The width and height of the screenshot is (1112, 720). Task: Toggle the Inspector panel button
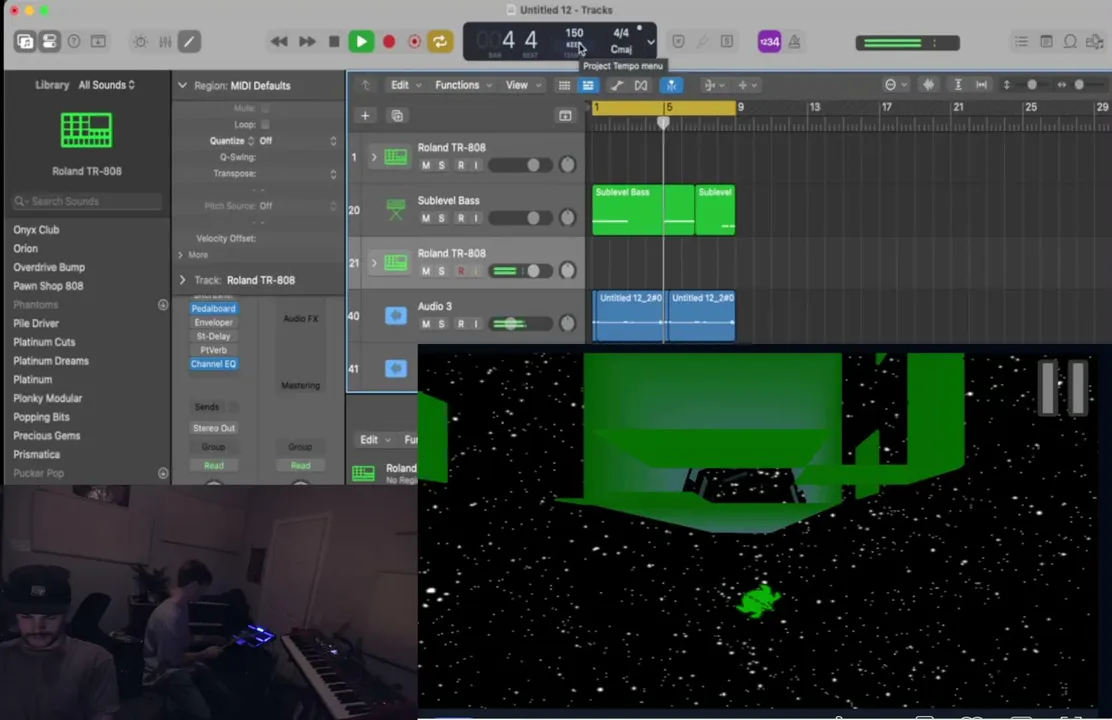pos(49,41)
